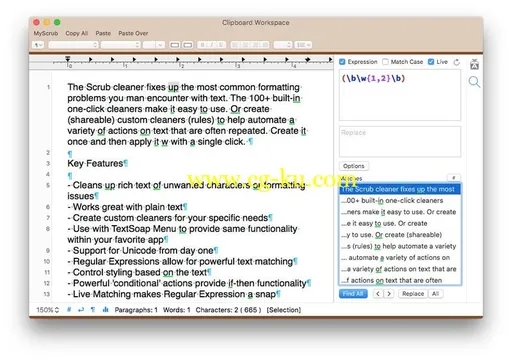Viewport: 512px width, 360px height.
Task: Go to previous match arrow
Action: point(378,294)
